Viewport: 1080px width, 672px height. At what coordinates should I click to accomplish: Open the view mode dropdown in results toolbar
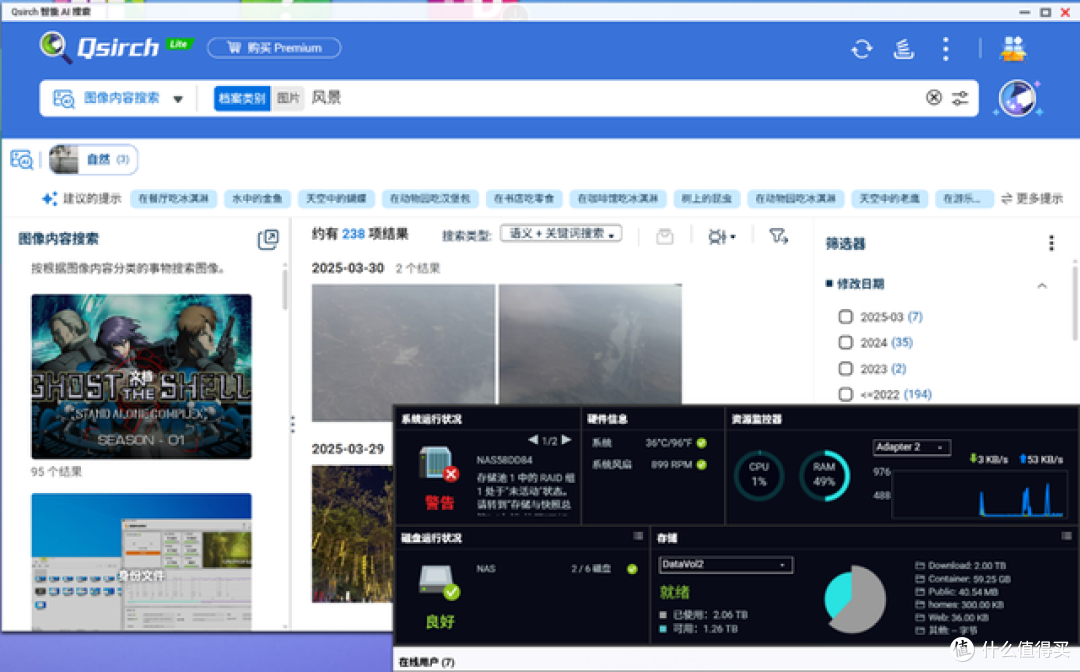coord(721,237)
